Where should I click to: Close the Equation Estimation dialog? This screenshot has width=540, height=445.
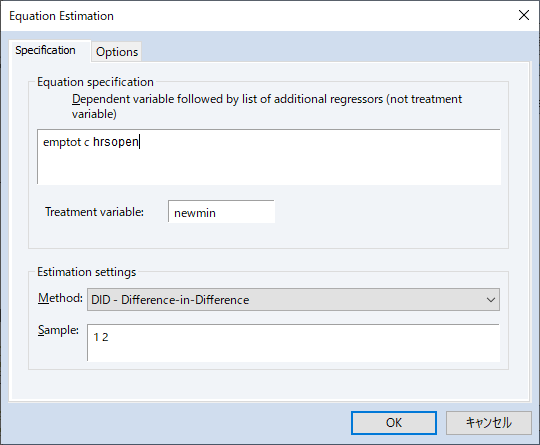[x=524, y=15]
